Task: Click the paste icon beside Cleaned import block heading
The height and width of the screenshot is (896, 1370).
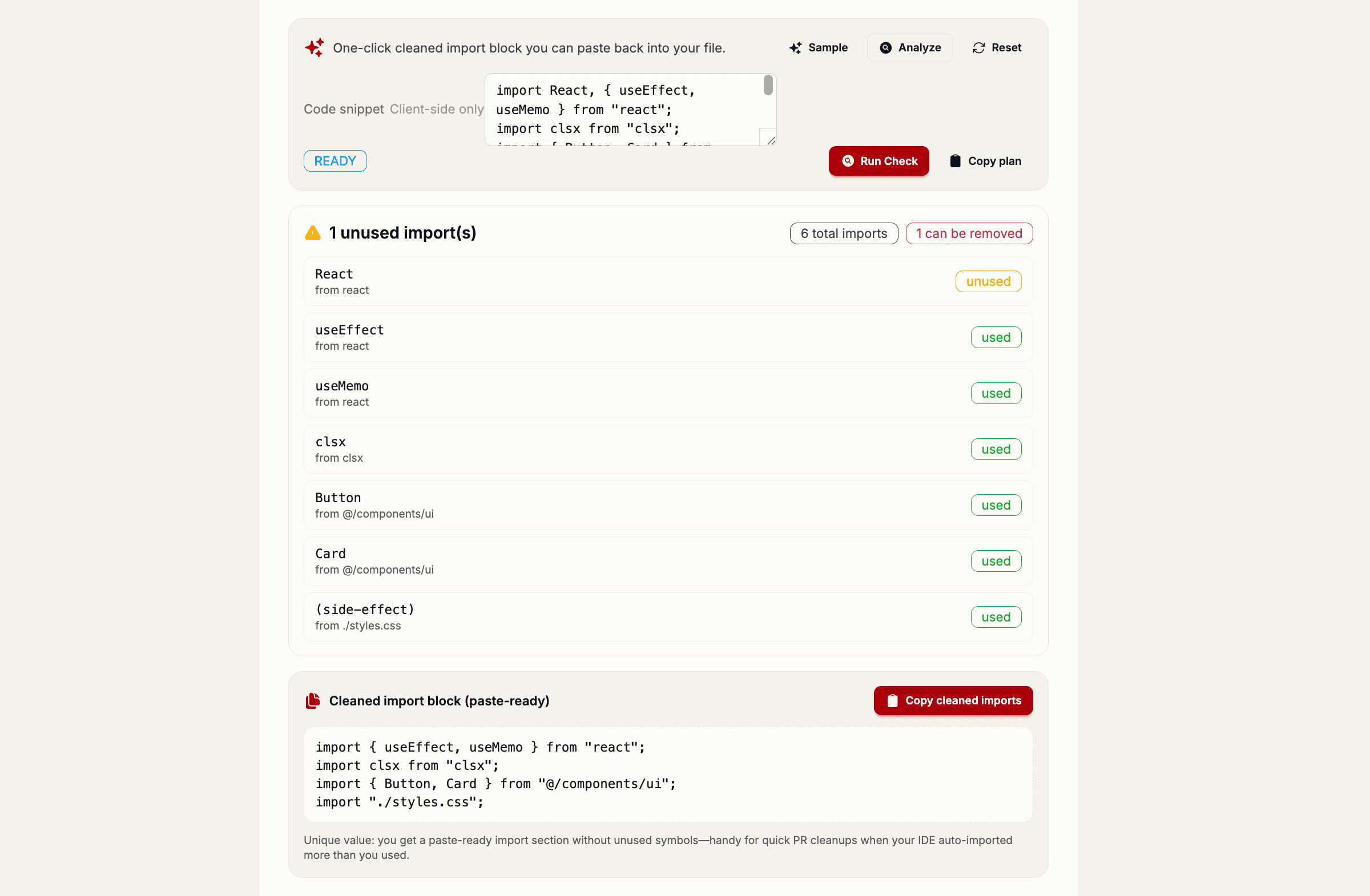Action: click(313, 701)
